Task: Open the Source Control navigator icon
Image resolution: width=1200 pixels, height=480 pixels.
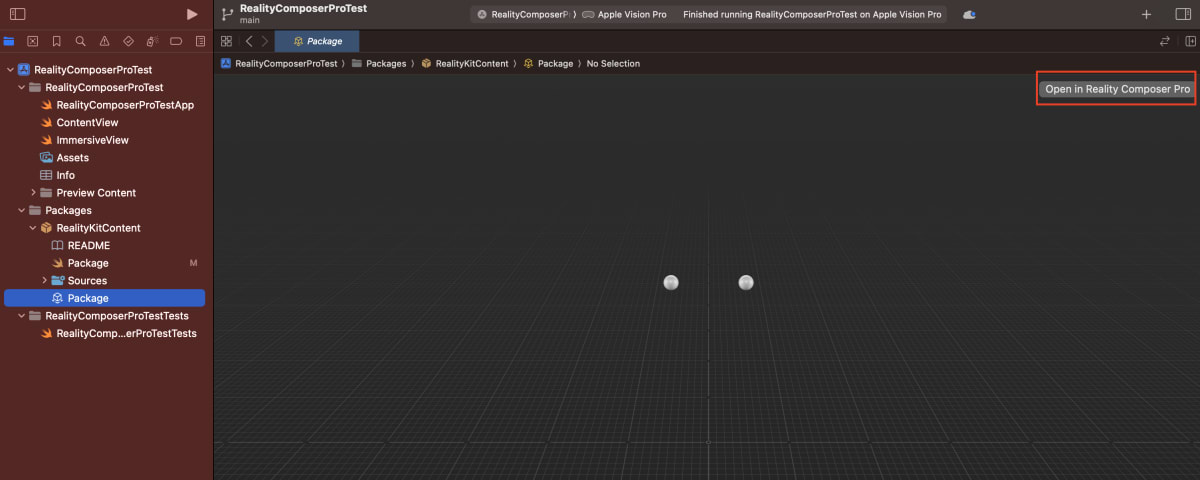Action: click(x=33, y=41)
